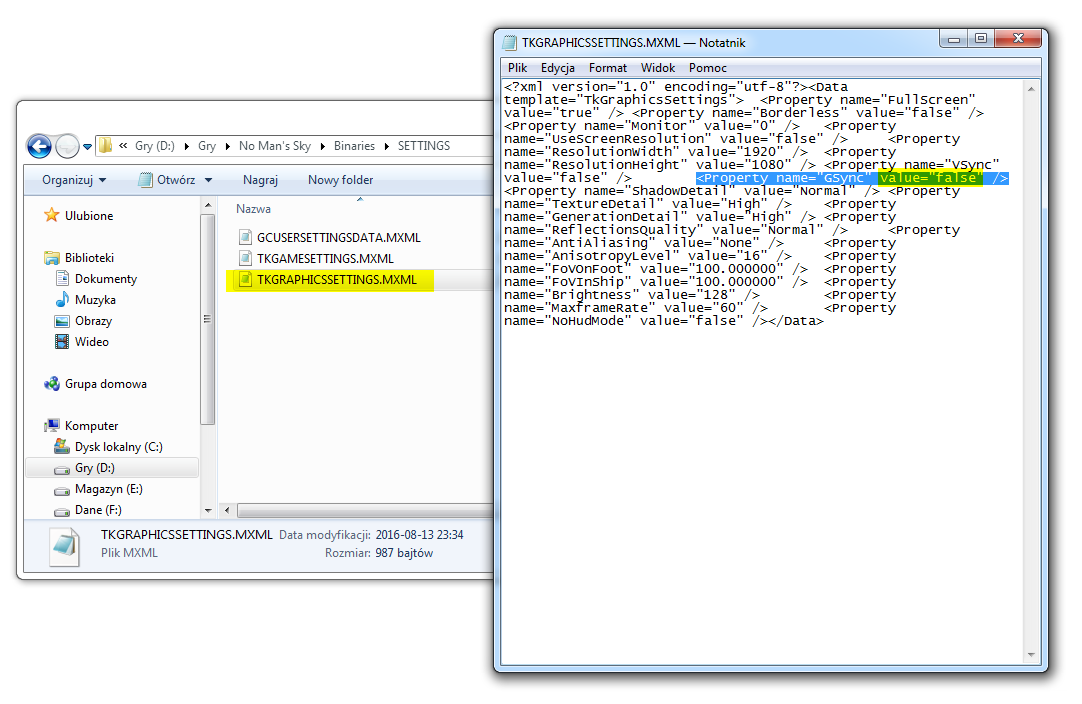This screenshot has width=1082, height=704.
Task: Open the recent locations dropdown arrow in Explorer
Action: click(88, 147)
